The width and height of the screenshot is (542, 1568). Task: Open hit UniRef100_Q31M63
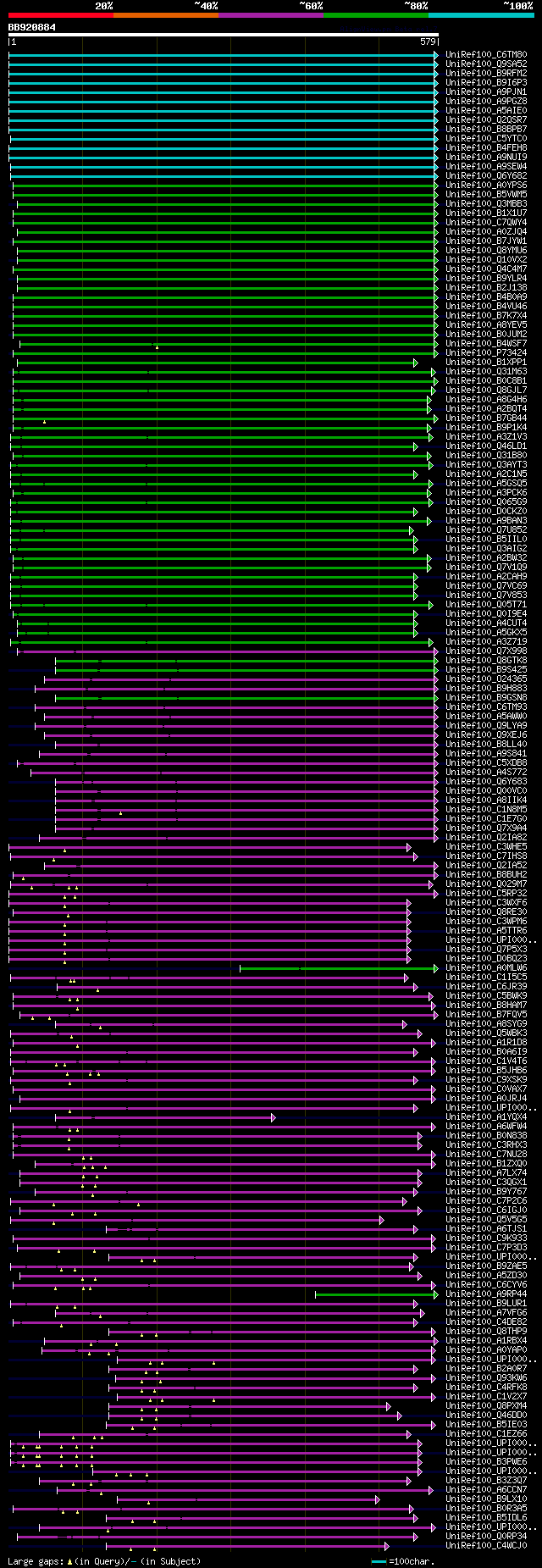pos(486,372)
